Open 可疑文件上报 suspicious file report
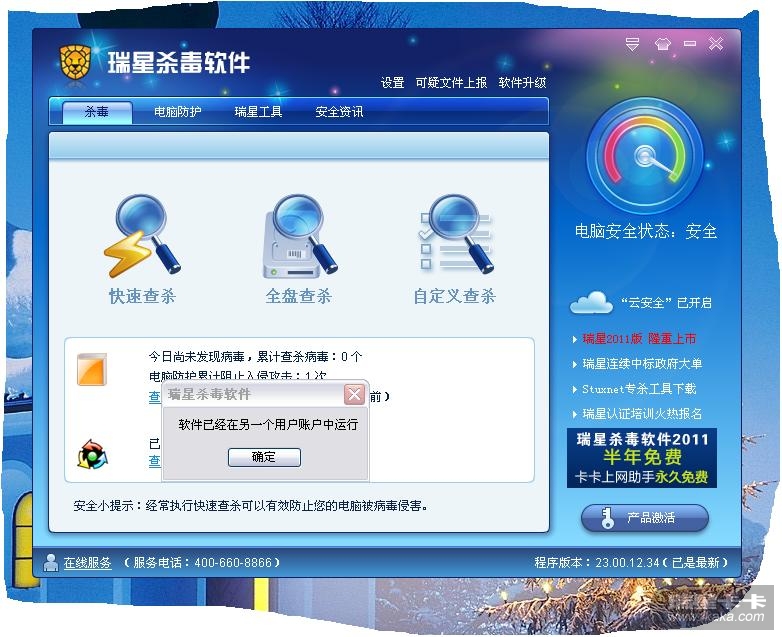Viewport: 782px width, 637px height. [451, 83]
